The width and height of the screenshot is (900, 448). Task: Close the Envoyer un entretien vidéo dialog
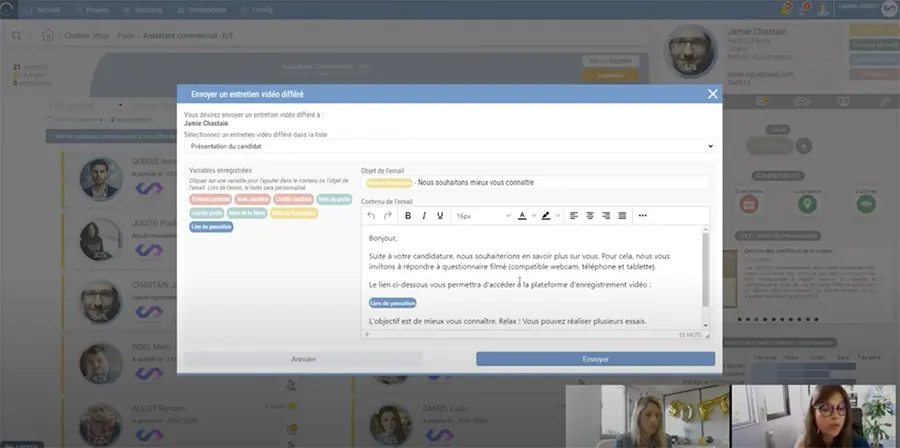pos(713,94)
